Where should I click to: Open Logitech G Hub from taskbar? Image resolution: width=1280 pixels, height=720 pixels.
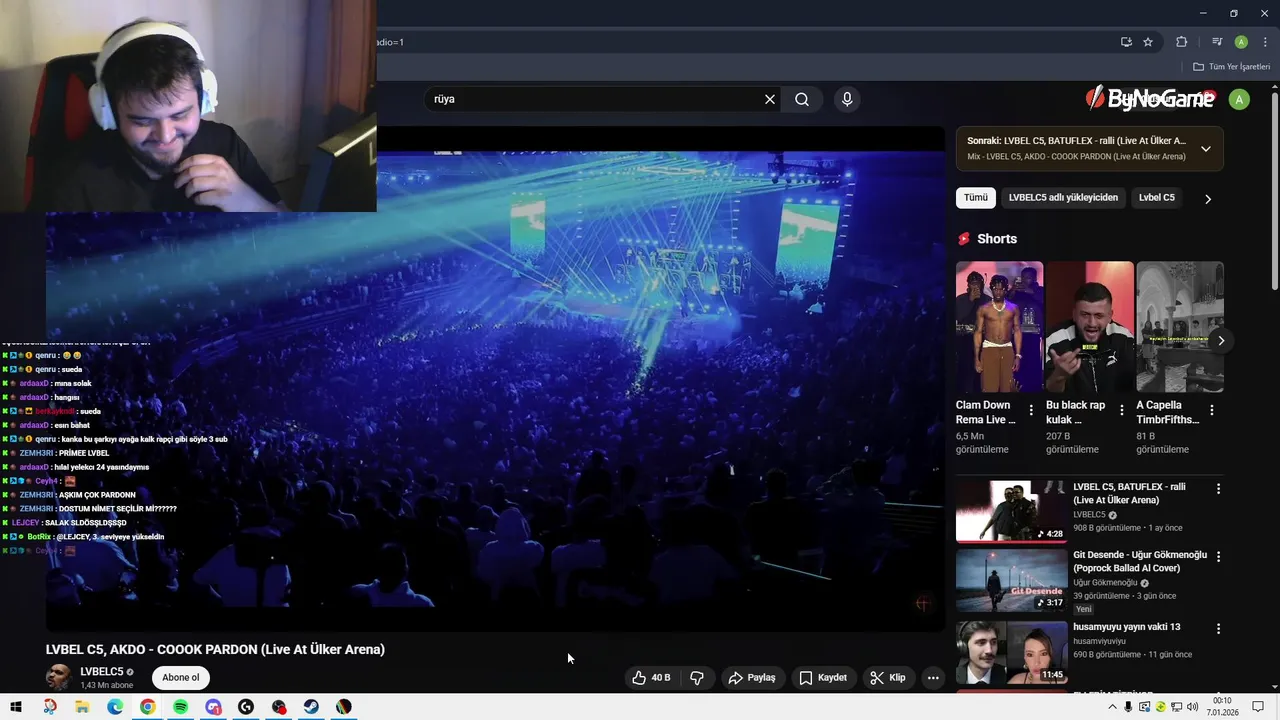246,707
